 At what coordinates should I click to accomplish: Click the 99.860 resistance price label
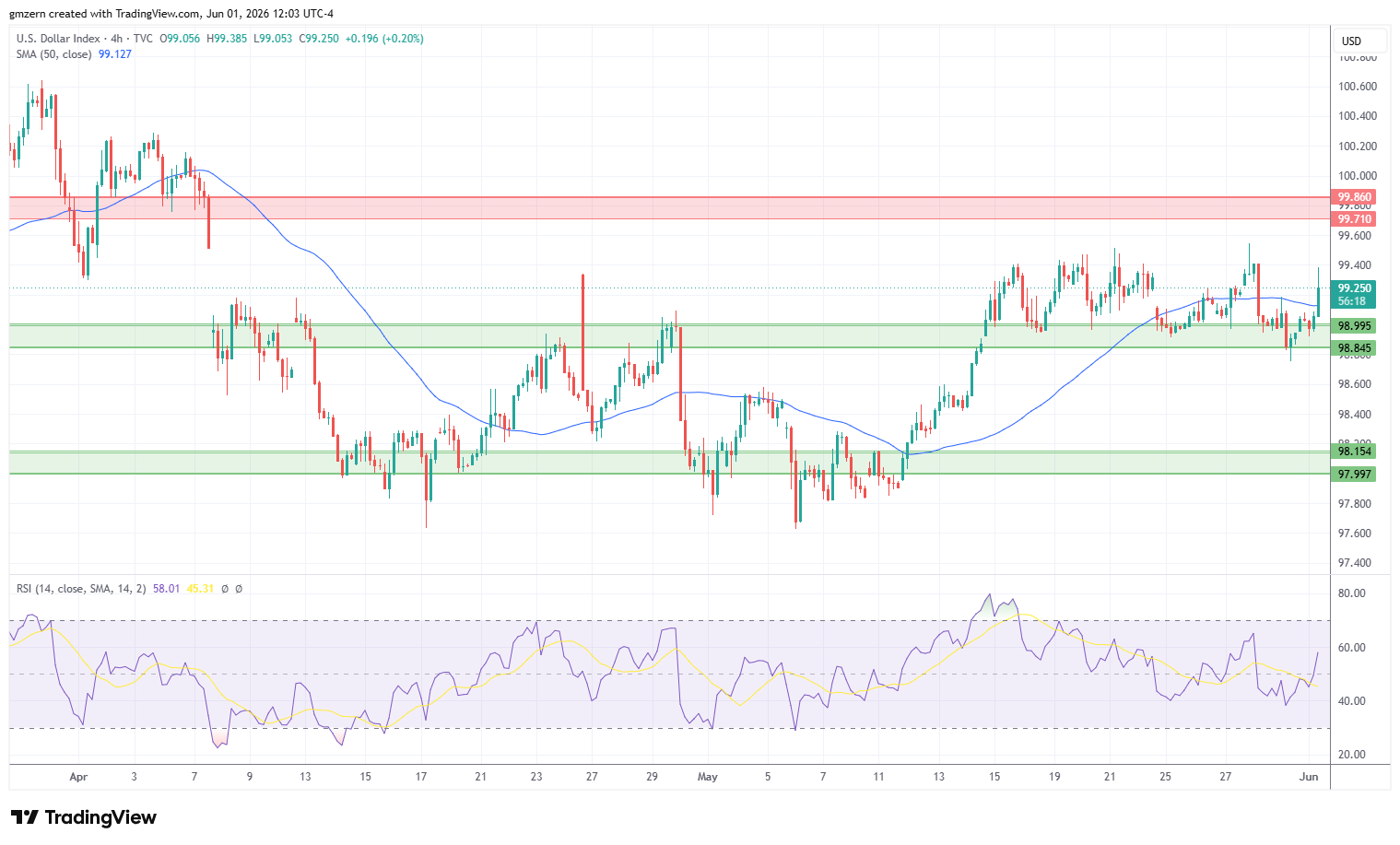[x=1355, y=197]
